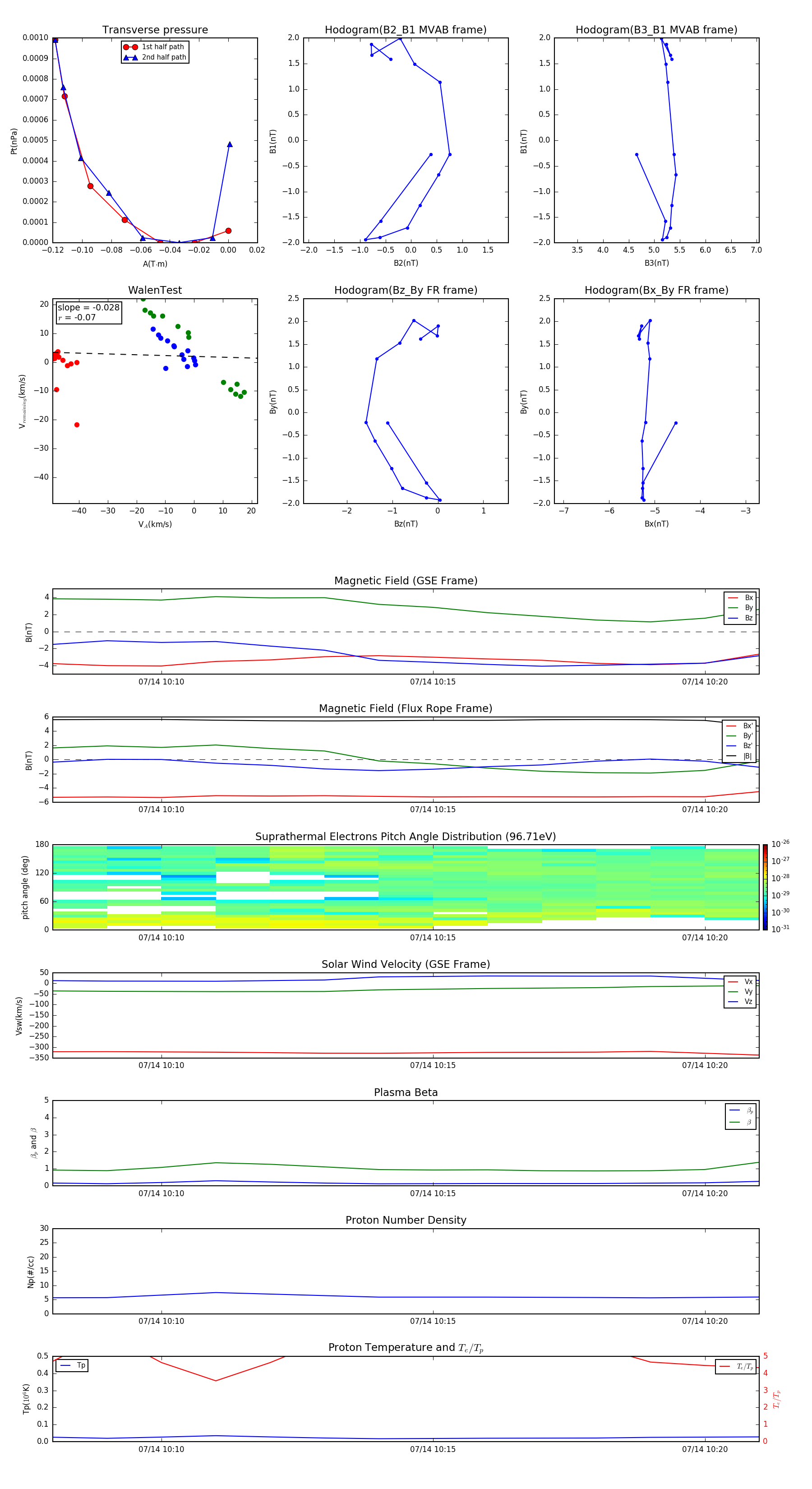Click the 'Transverse pressure' plot title
The height and width of the screenshot is (1489, 812).
[155, 30]
